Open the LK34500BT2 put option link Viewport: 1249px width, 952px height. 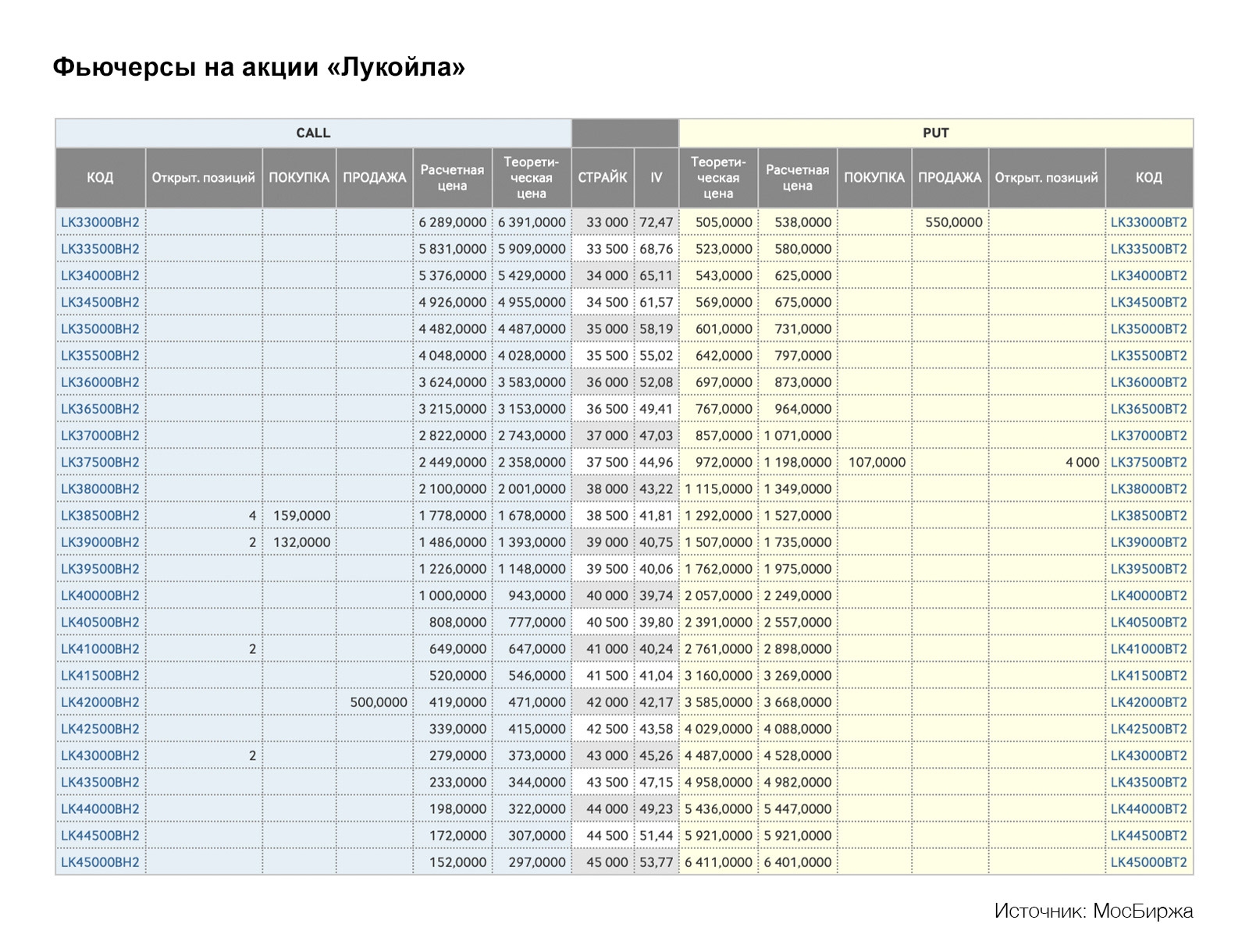[x=1148, y=302]
